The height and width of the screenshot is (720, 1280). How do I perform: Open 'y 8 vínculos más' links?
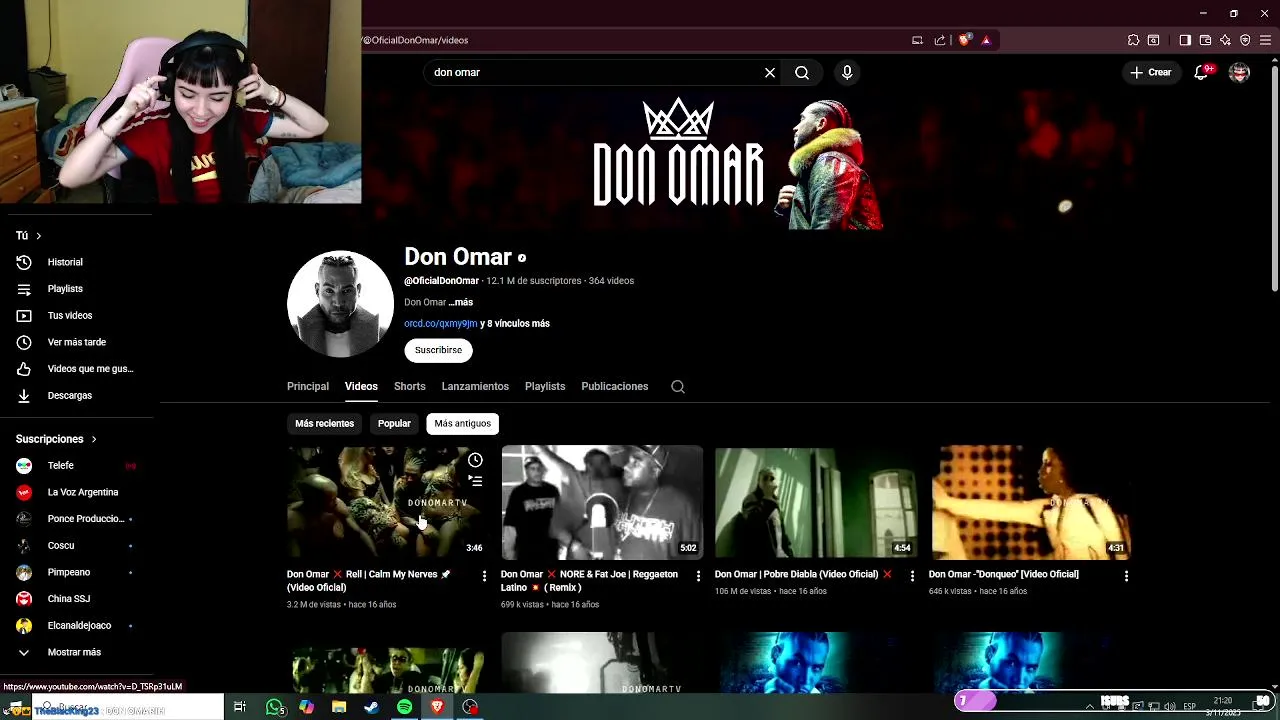click(515, 324)
